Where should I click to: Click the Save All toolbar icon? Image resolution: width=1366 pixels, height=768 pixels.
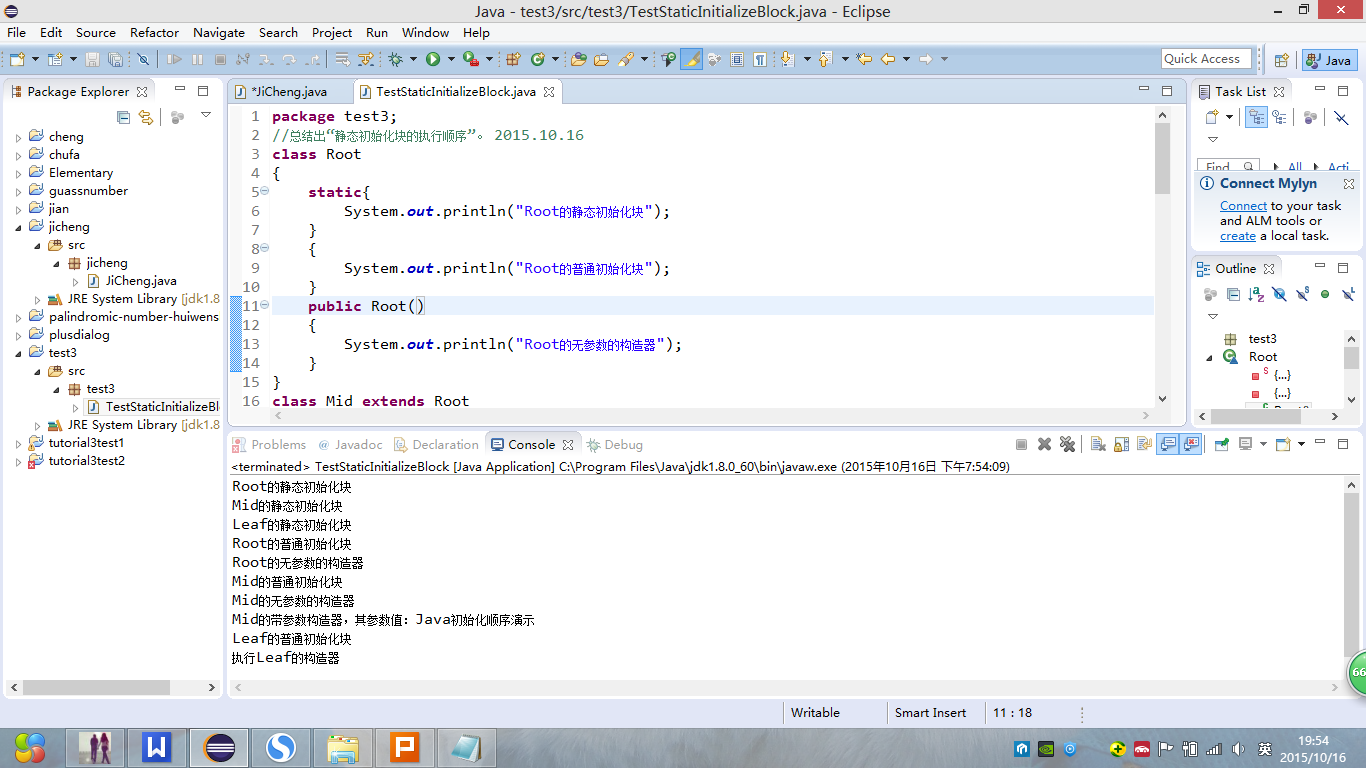[115, 59]
